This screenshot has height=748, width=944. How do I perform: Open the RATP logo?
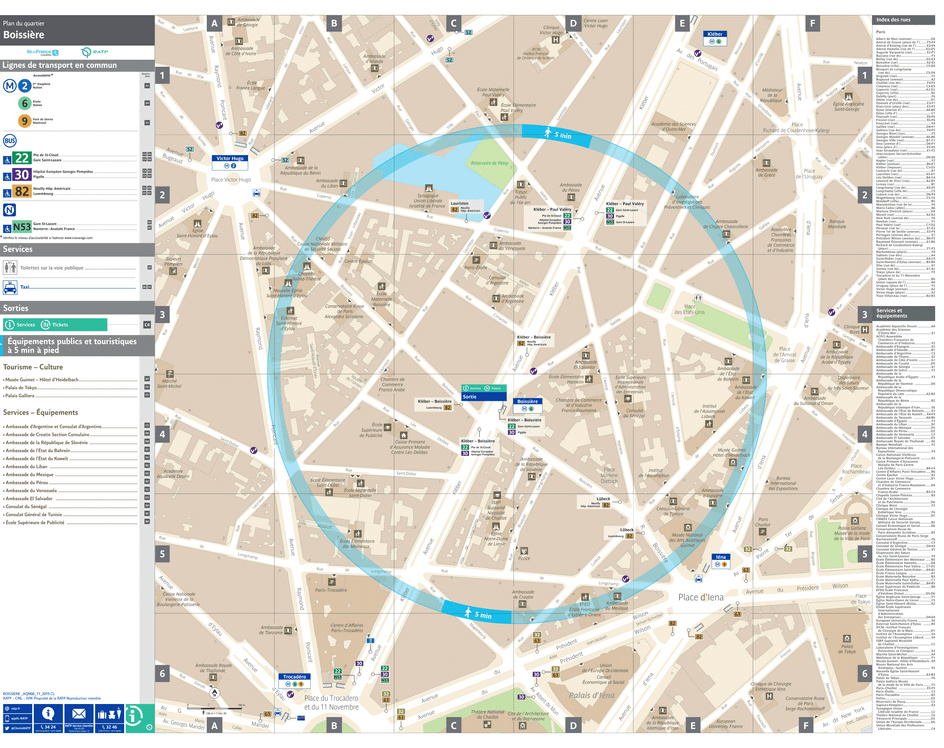pos(94,51)
